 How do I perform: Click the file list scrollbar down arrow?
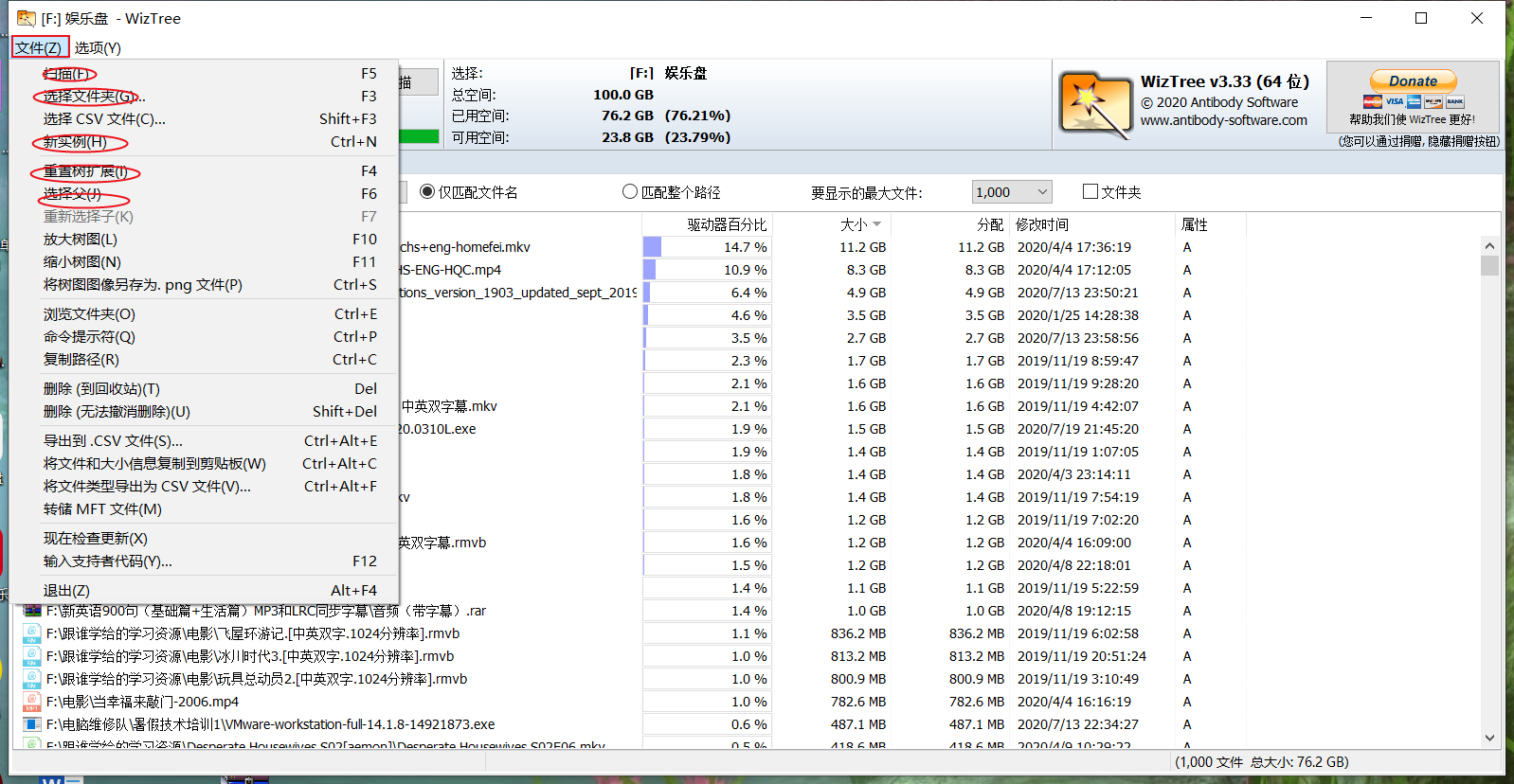click(x=1489, y=738)
